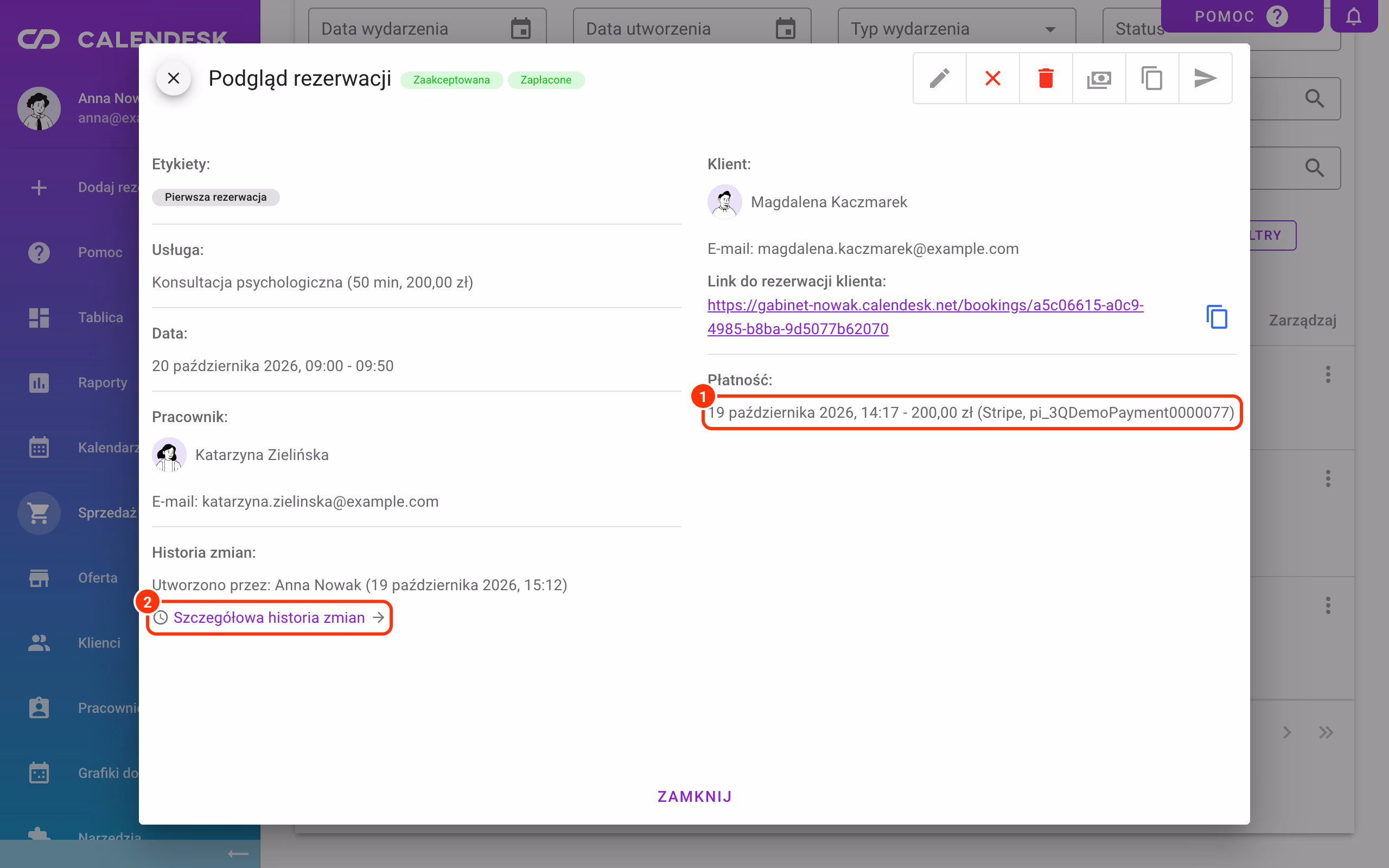Viewport: 1389px width, 868px height.
Task: Open three-dot menu of third table row
Action: point(1328,605)
